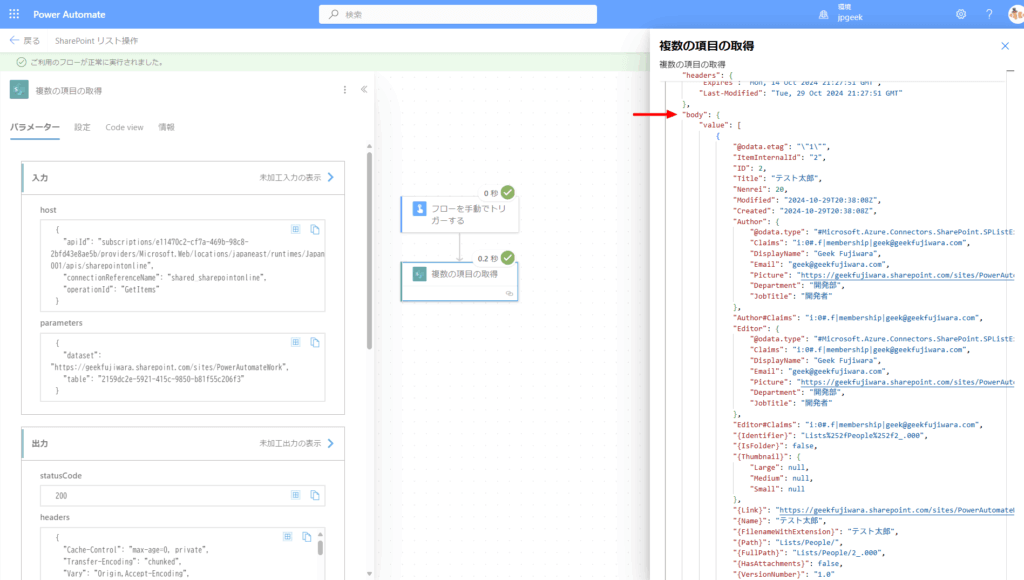This screenshot has height=580, width=1024.
Task: Expand the host value viewer icon
Action: 296,229
